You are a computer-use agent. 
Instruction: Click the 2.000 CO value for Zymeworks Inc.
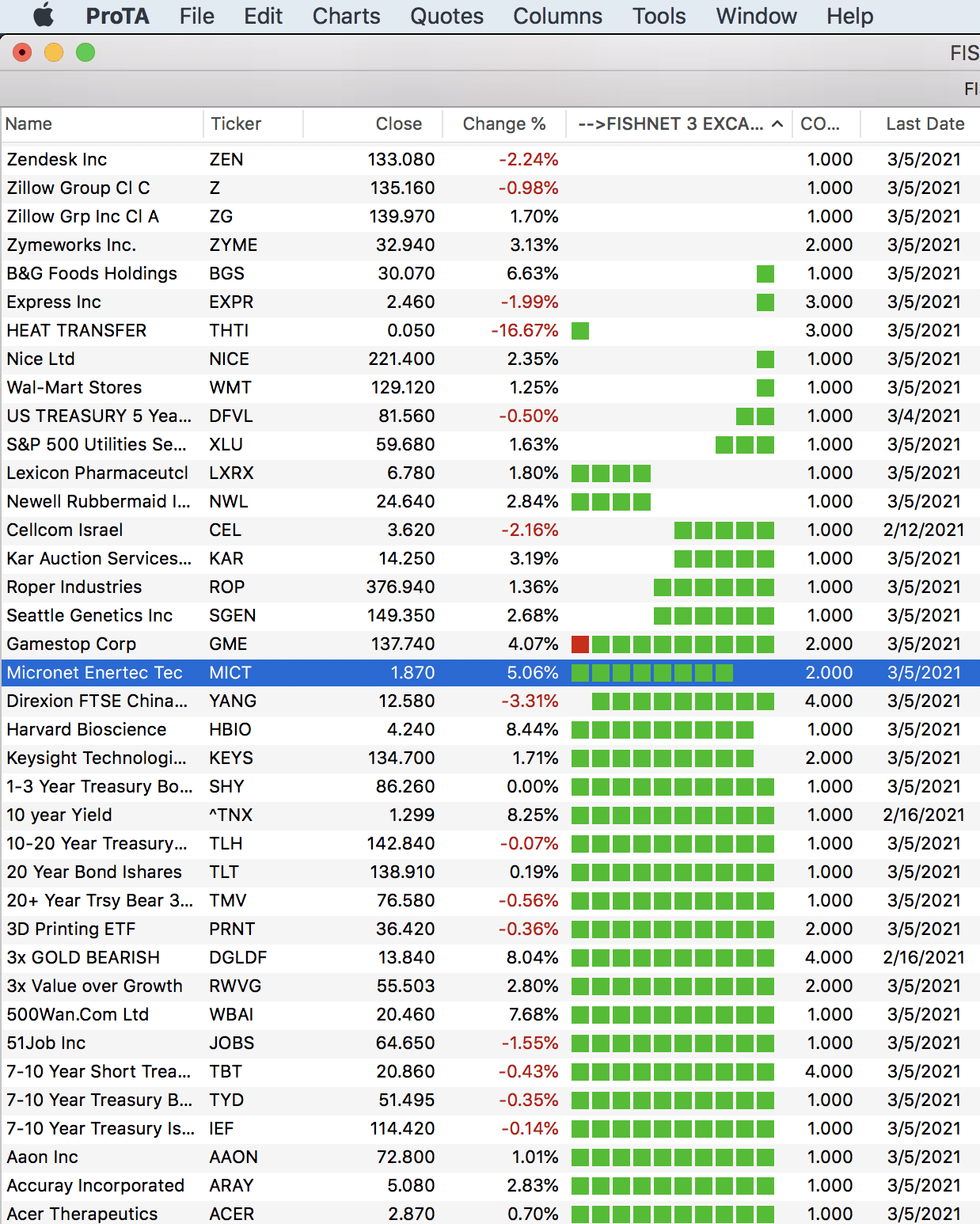(x=829, y=245)
